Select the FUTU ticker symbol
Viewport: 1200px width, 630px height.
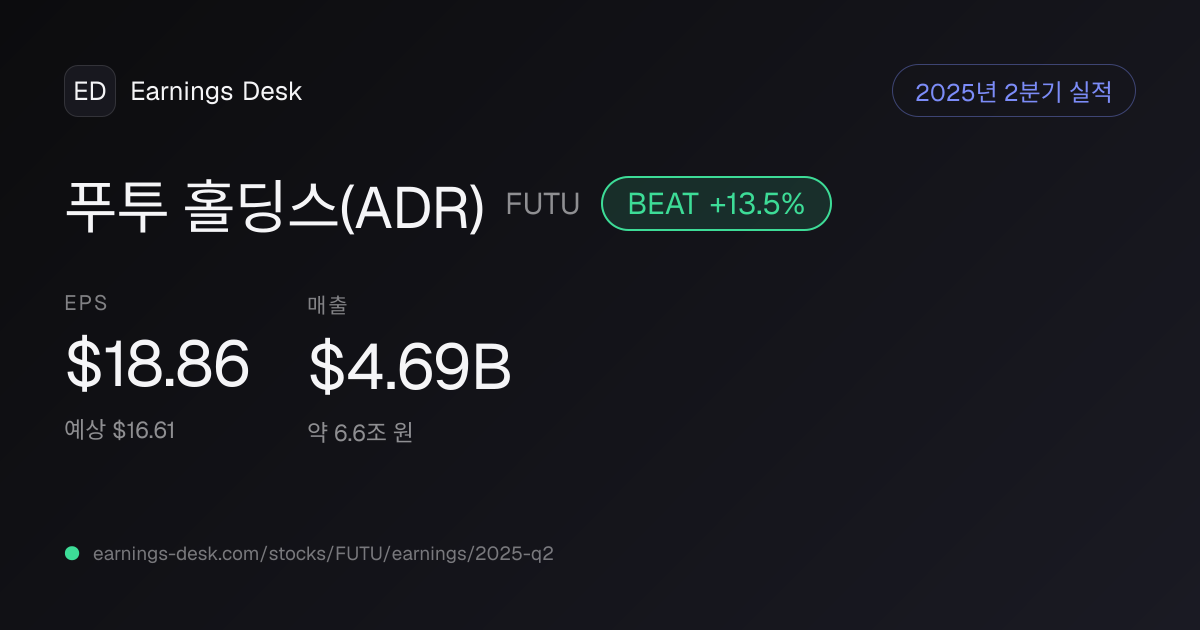pyautogui.click(x=543, y=204)
